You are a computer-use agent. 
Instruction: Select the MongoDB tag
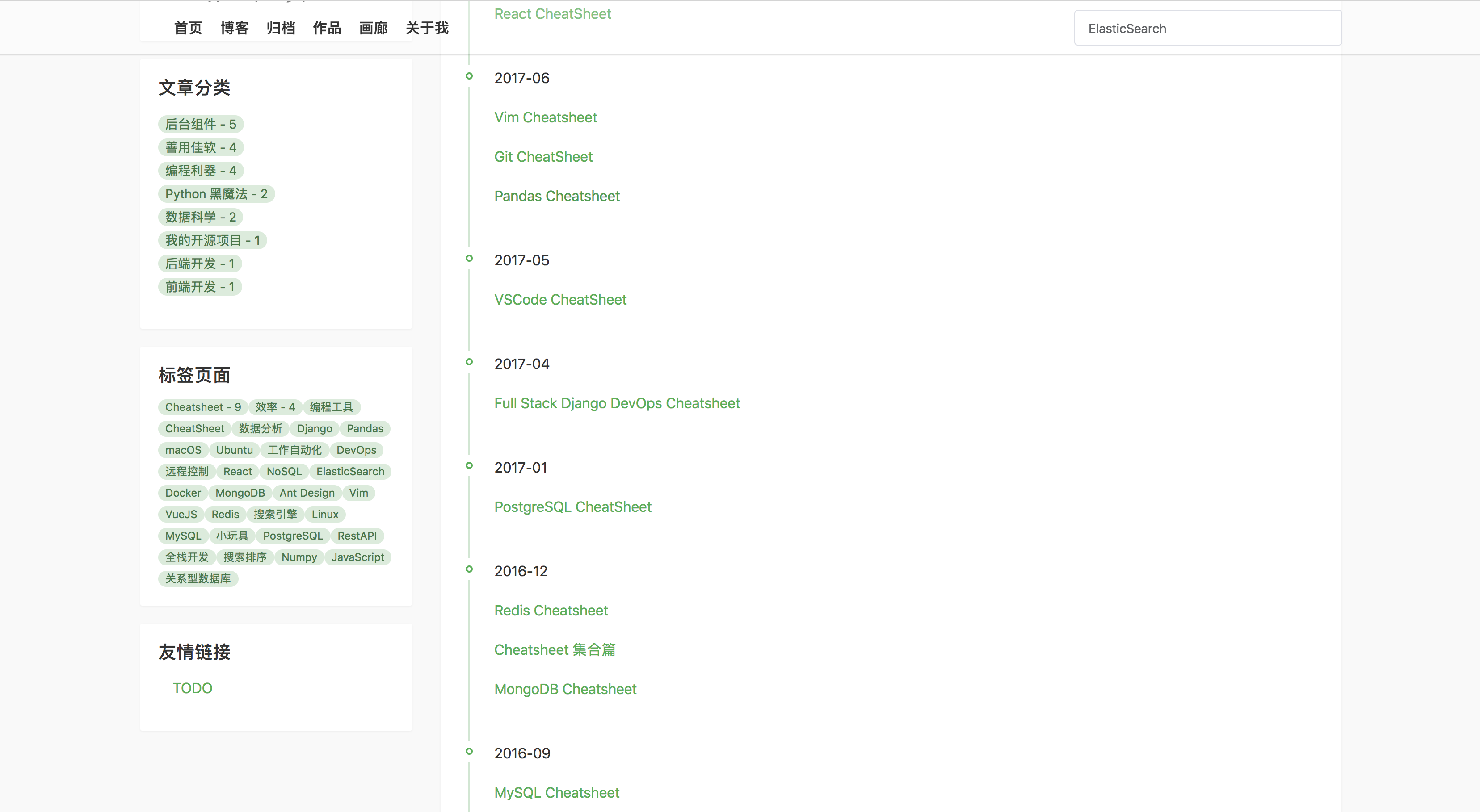coord(240,493)
